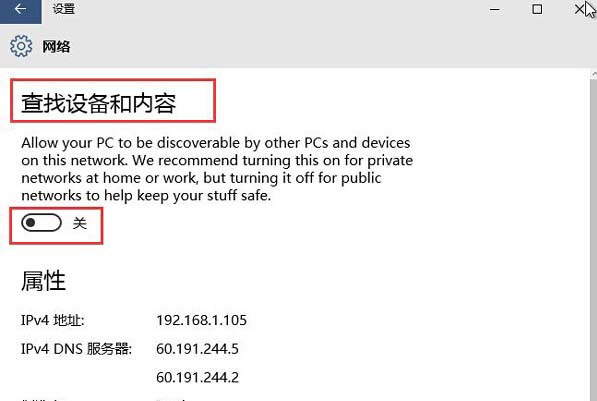This screenshot has width=597, height=401.
Task: Maximize the settings window
Action: (537, 10)
